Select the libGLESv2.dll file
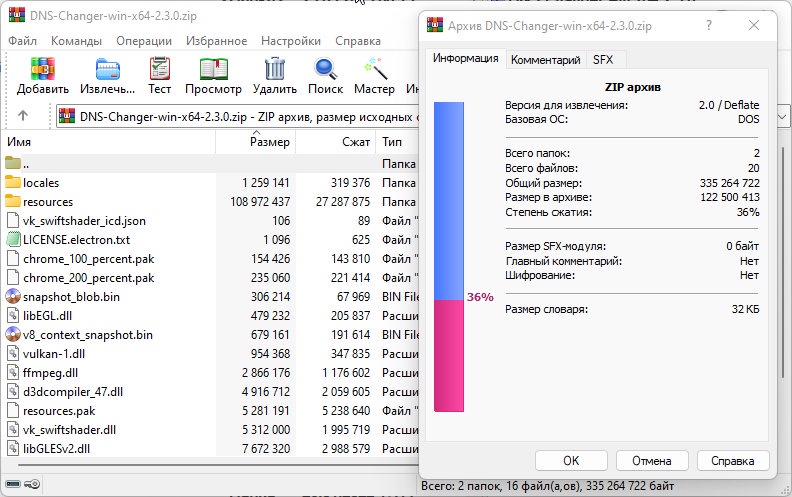Viewport: 792px width, 497px height. (57, 449)
